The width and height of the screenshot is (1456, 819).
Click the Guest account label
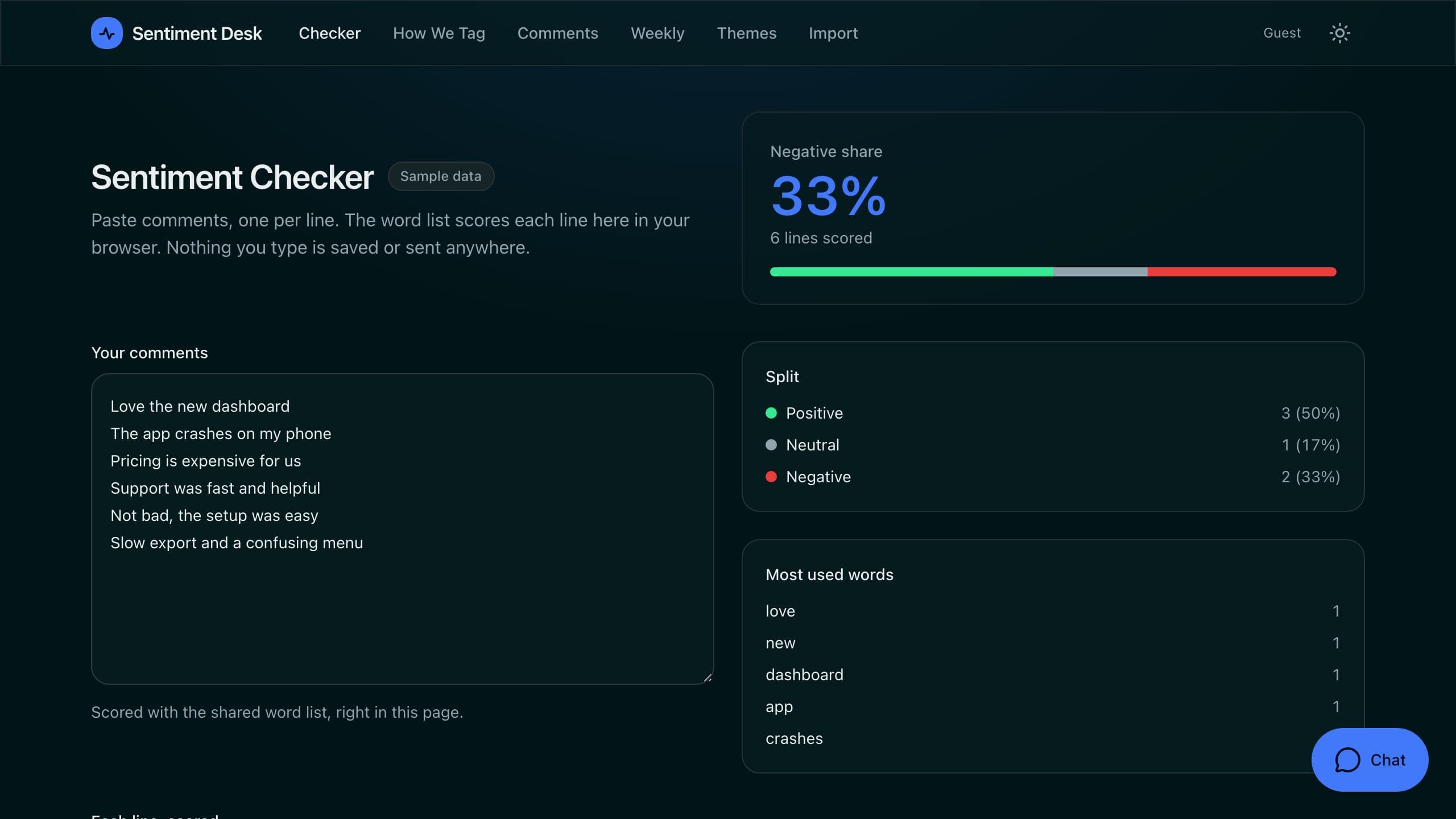click(1282, 33)
